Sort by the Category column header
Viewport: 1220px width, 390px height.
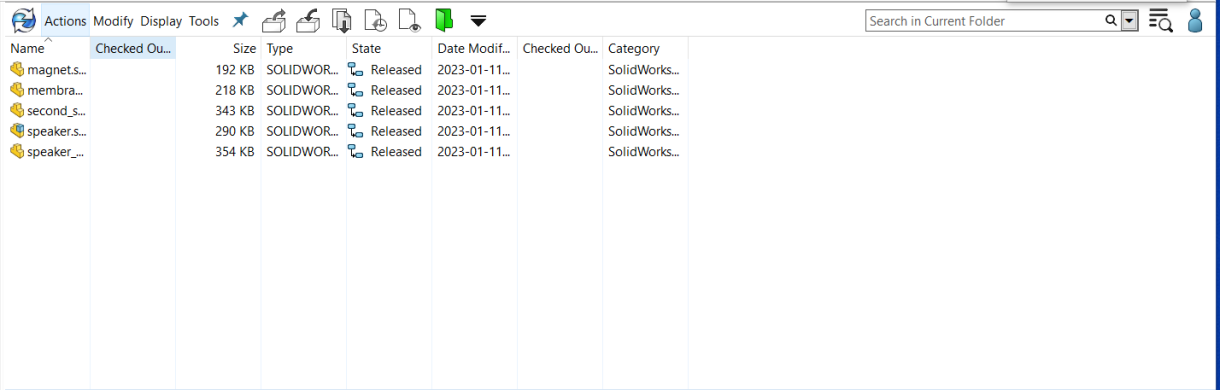coord(645,48)
